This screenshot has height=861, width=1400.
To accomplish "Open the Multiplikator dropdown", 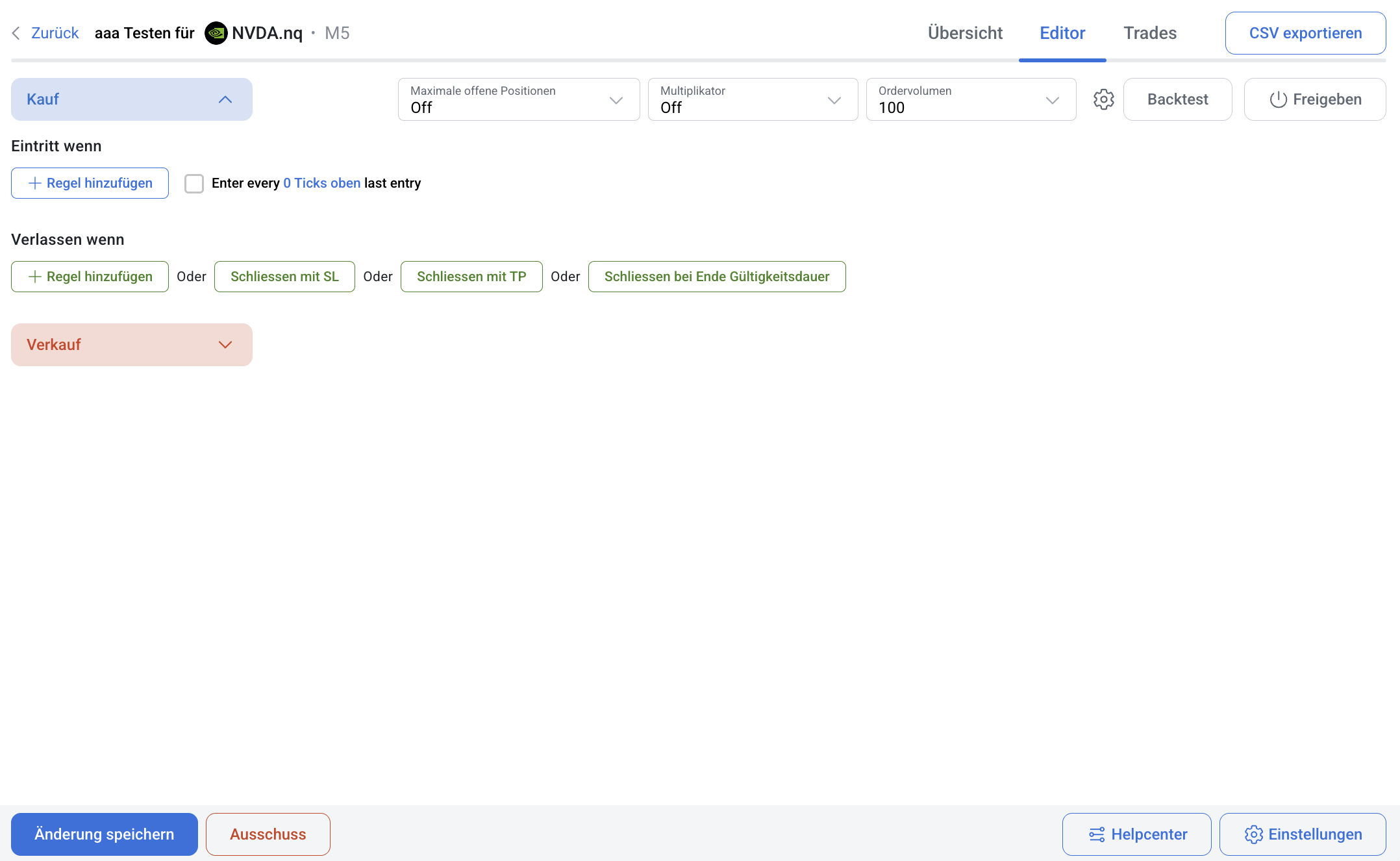I will pos(753,99).
